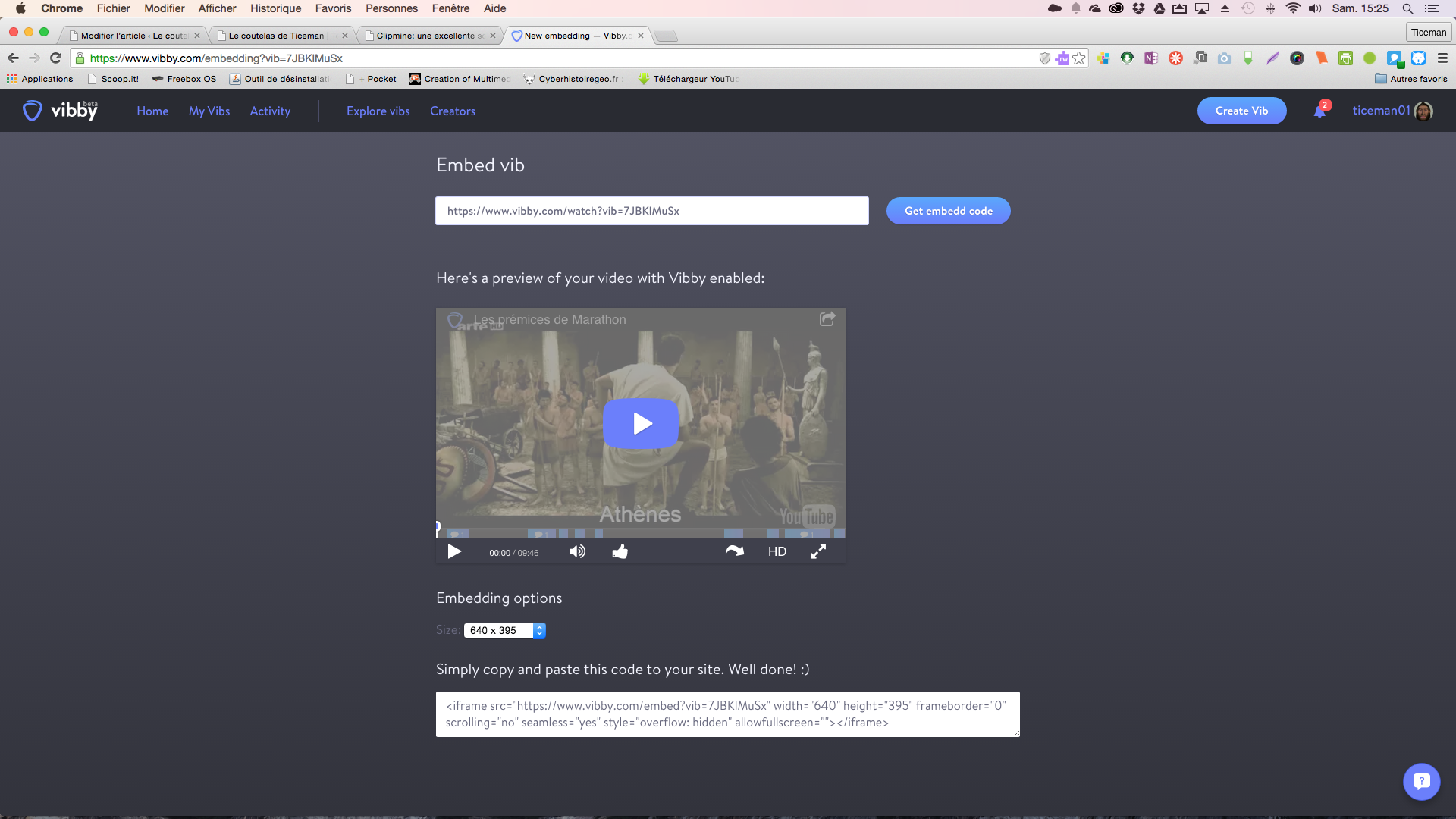1456x819 pixels.
Task: Click the Vibby logo in the header
Action: click(x=61, y=111)
